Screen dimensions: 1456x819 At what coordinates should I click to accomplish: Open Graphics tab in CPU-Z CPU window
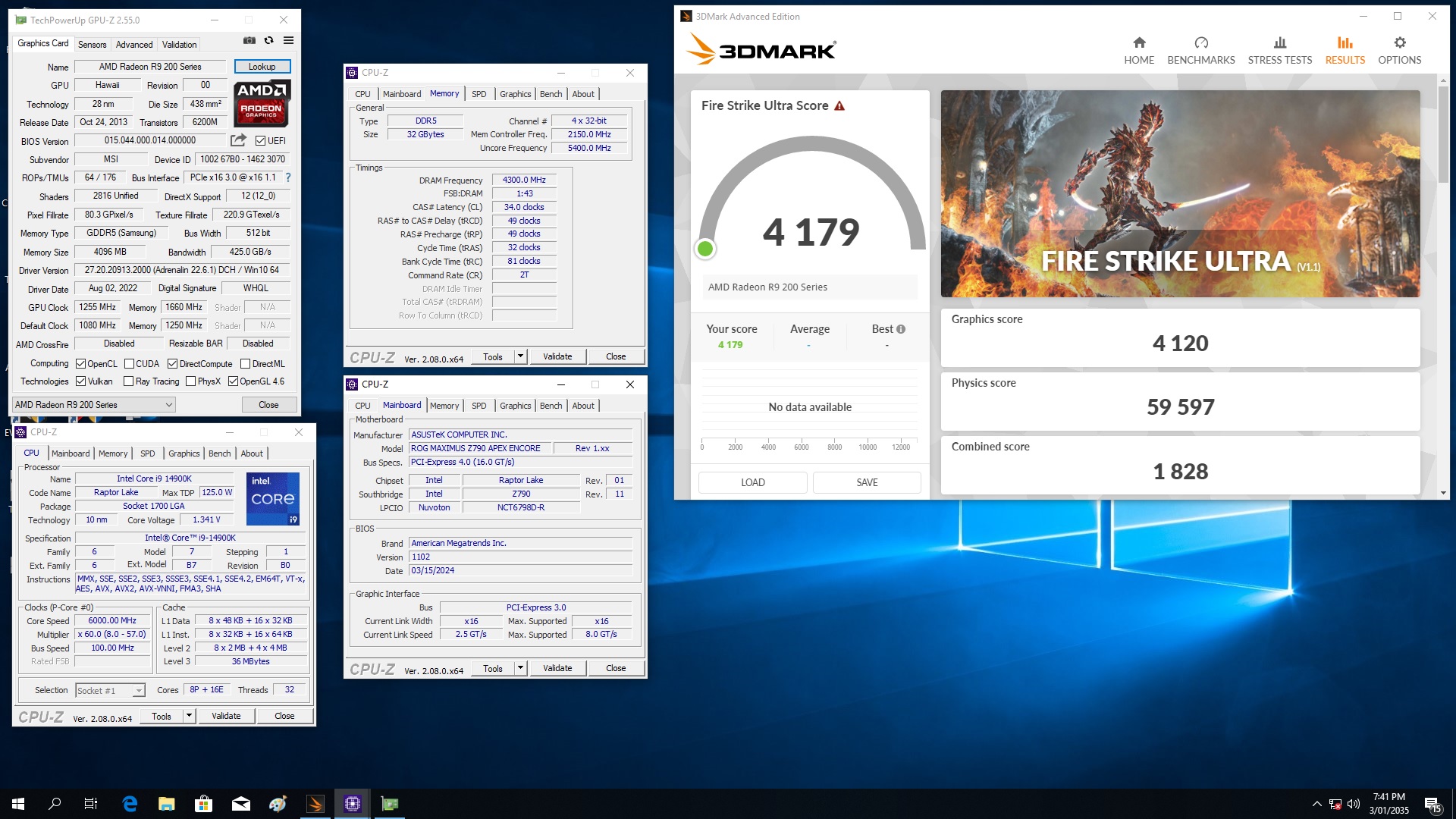click(x=184, y=453)
